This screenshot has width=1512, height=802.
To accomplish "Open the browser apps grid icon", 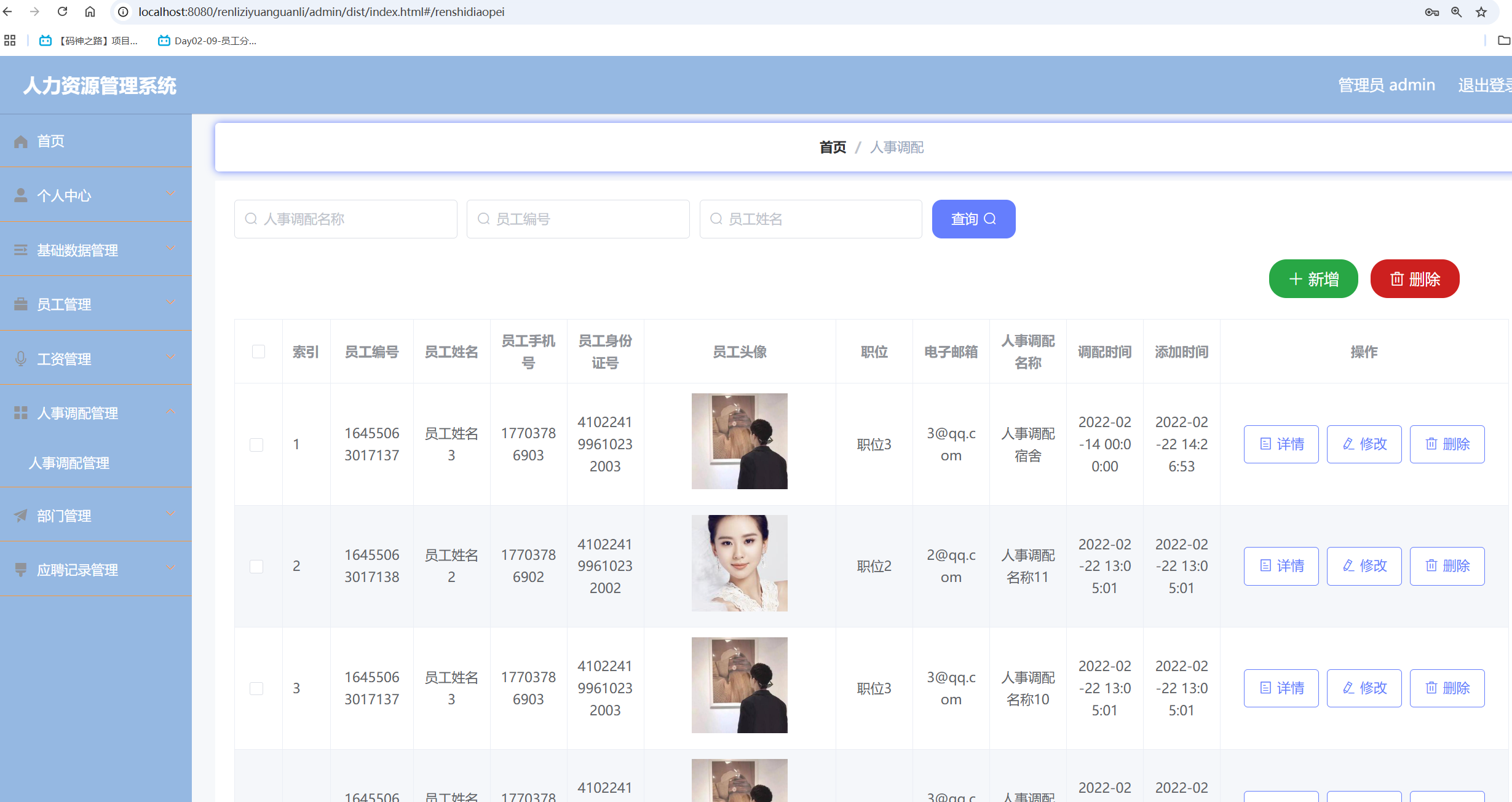I will coord(10,41).
